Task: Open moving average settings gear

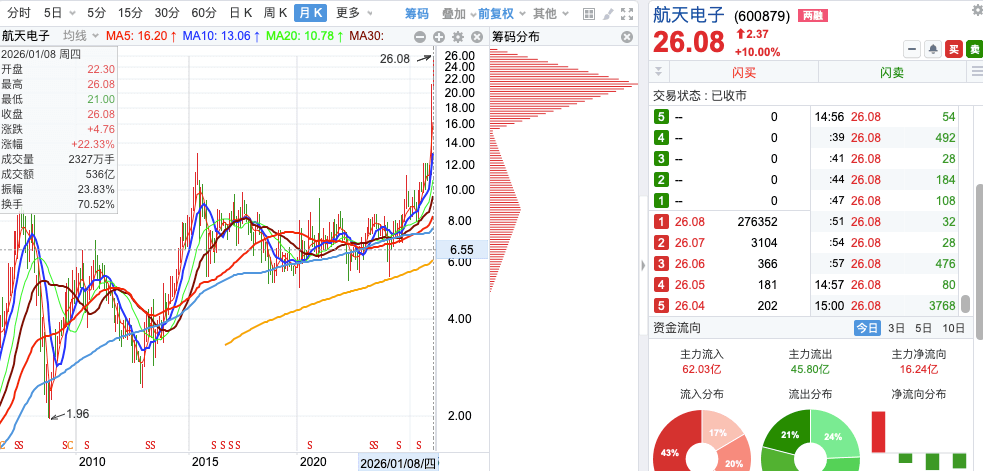Action: 458,37
